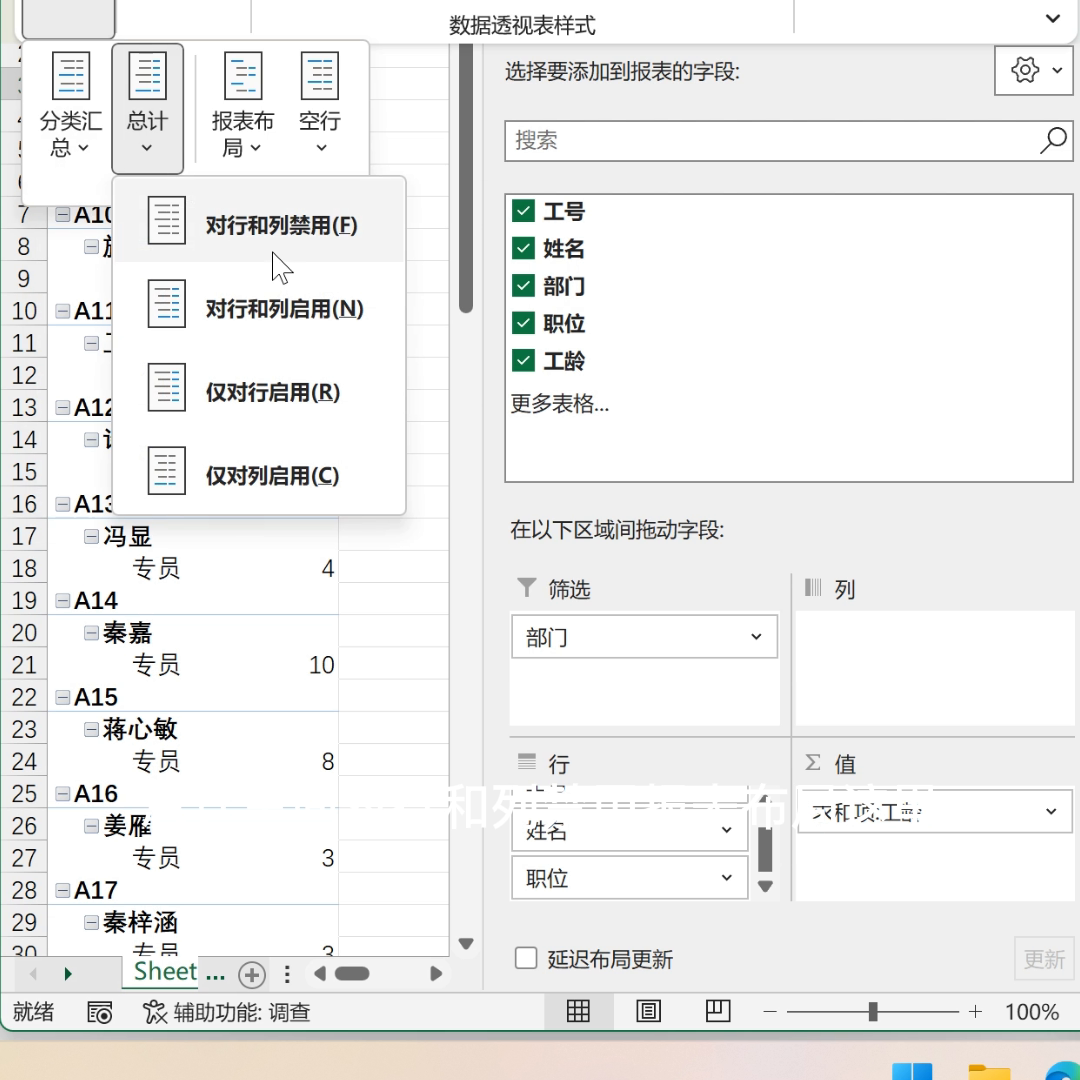Choose 对行和列启用(N) option
Screen dimensions: 1080x1080
click(x=259, y=307)
